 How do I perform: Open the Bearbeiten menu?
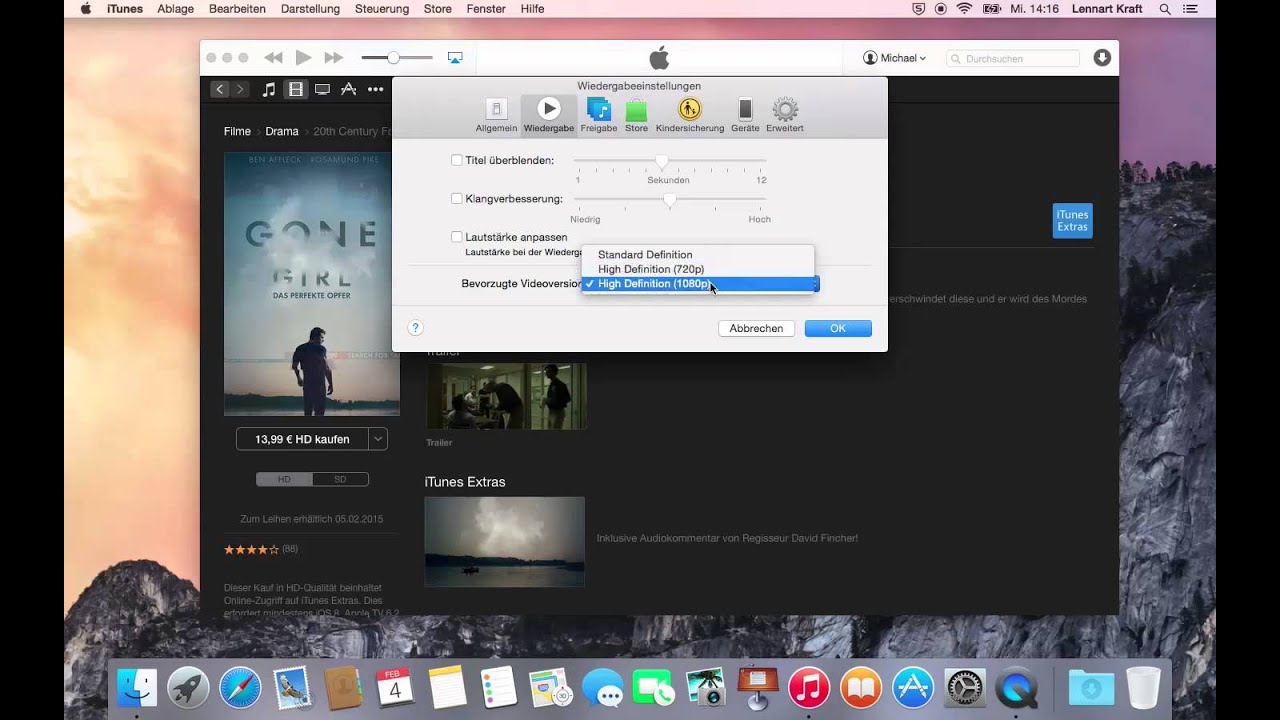[237, 9]
